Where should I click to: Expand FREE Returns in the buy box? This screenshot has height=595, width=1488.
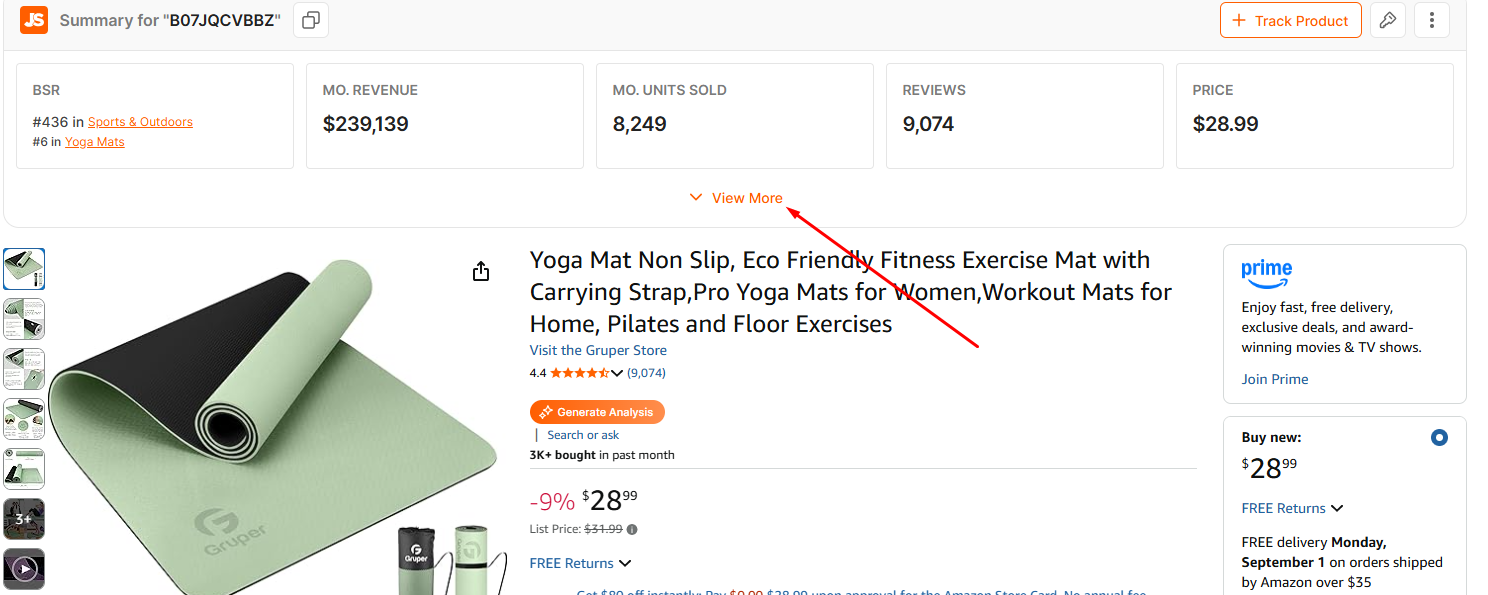[1292, 508]
